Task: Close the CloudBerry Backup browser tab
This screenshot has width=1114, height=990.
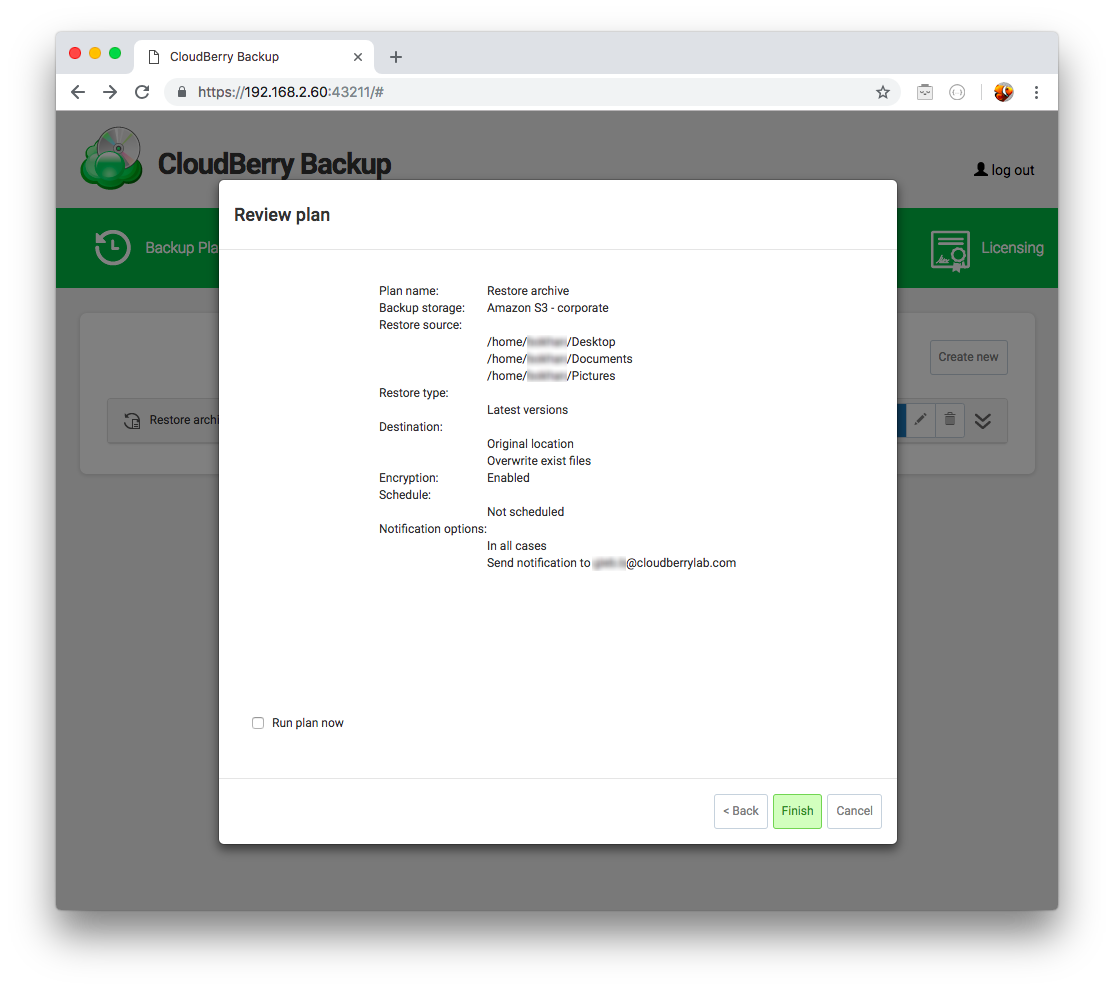Action: 357,57
